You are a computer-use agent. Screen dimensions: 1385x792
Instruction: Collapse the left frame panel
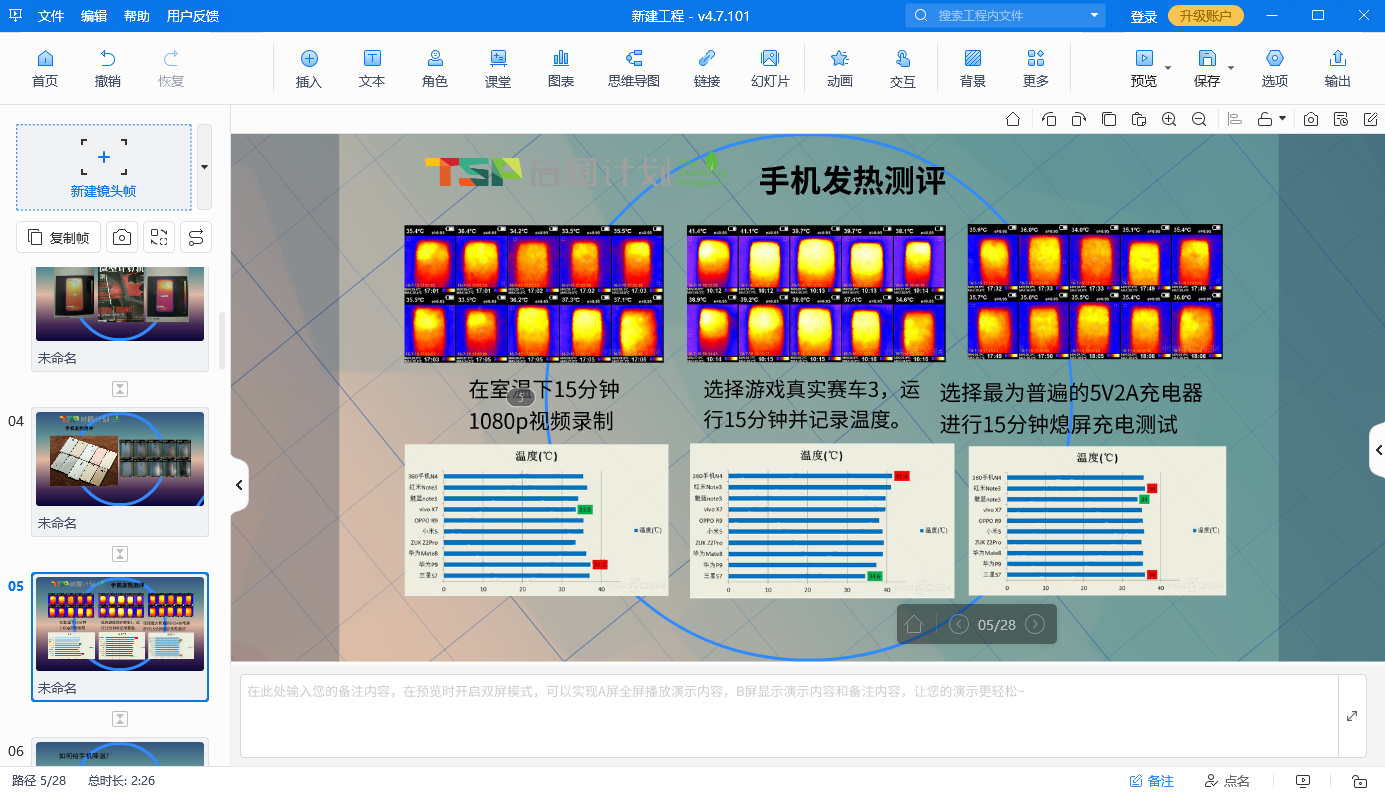coord(239,485)
